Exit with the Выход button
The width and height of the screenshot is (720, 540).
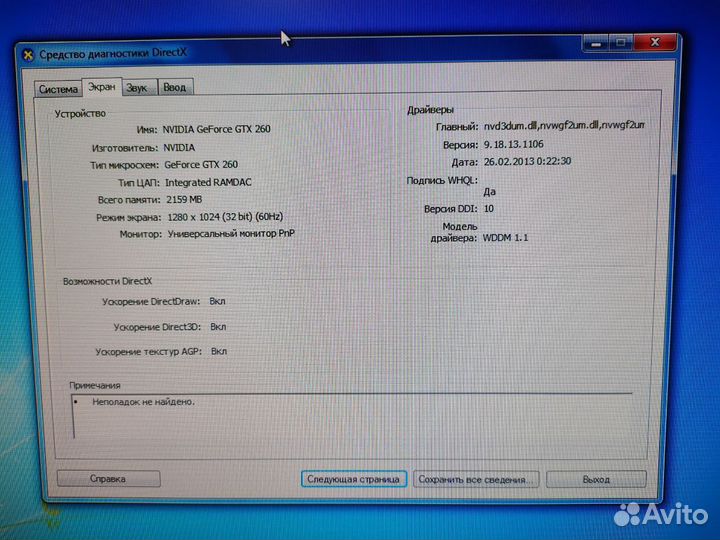[596, 479]
